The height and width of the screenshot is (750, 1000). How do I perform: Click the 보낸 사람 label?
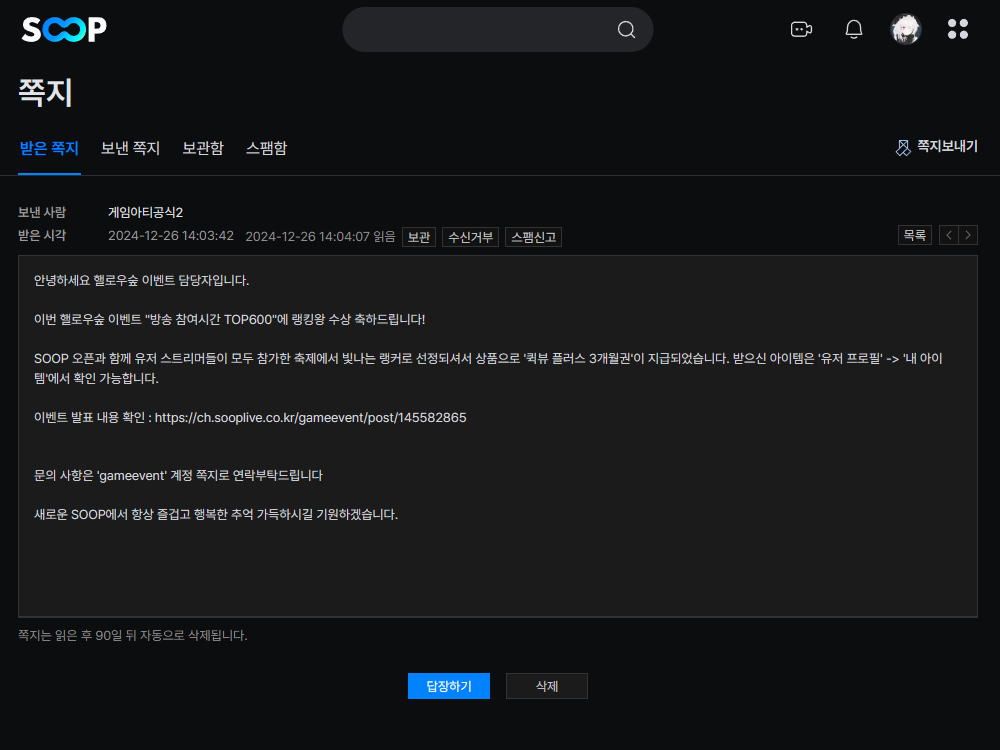[42, 212]
